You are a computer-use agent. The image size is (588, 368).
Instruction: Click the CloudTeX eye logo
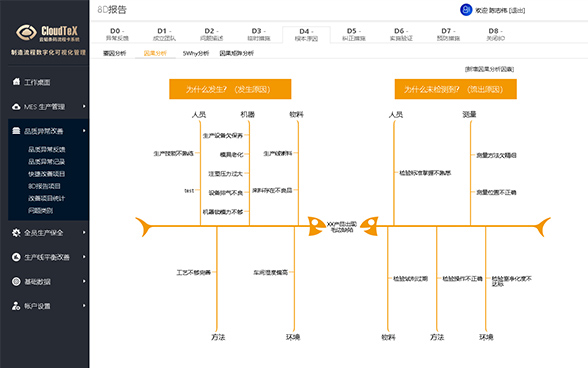point(26,33)
